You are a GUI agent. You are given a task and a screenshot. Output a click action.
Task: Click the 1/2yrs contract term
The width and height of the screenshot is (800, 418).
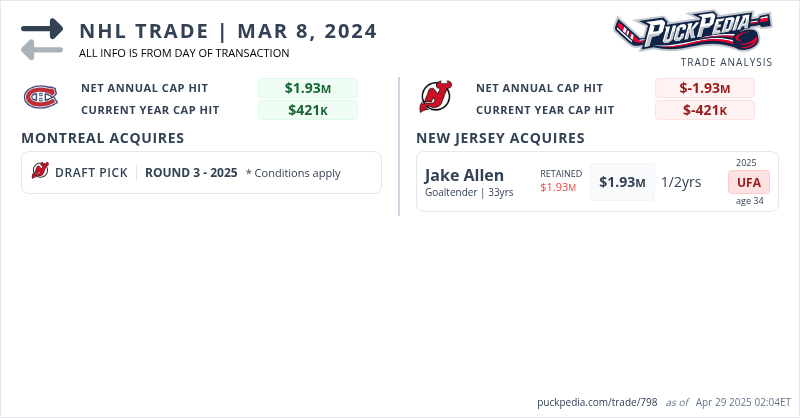[681, 182]
